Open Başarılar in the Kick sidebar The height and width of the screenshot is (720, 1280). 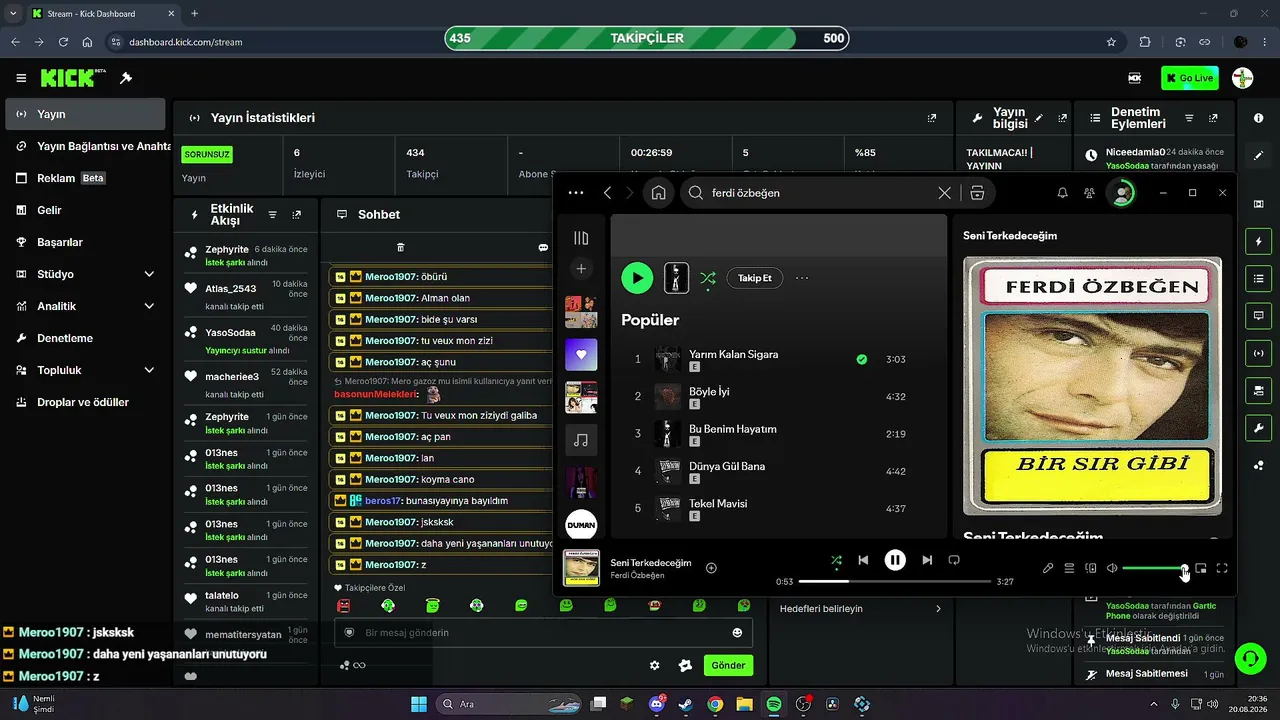coord(85,242)
